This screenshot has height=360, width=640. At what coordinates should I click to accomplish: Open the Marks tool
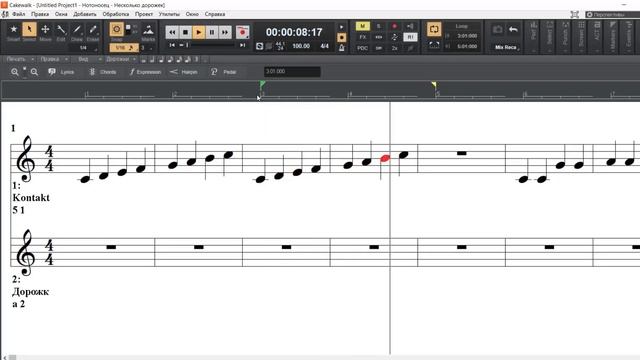pyautogui.click(x=148, y=30)
